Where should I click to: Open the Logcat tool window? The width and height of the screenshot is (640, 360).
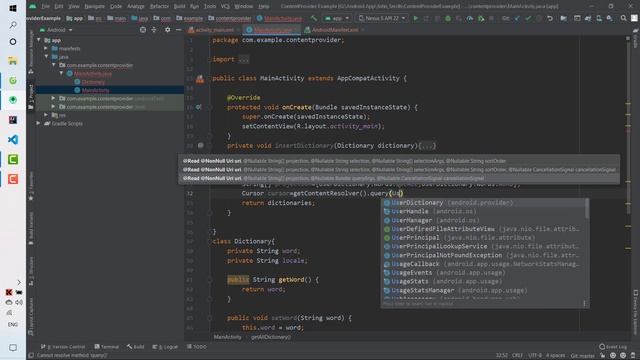[165, 347]
